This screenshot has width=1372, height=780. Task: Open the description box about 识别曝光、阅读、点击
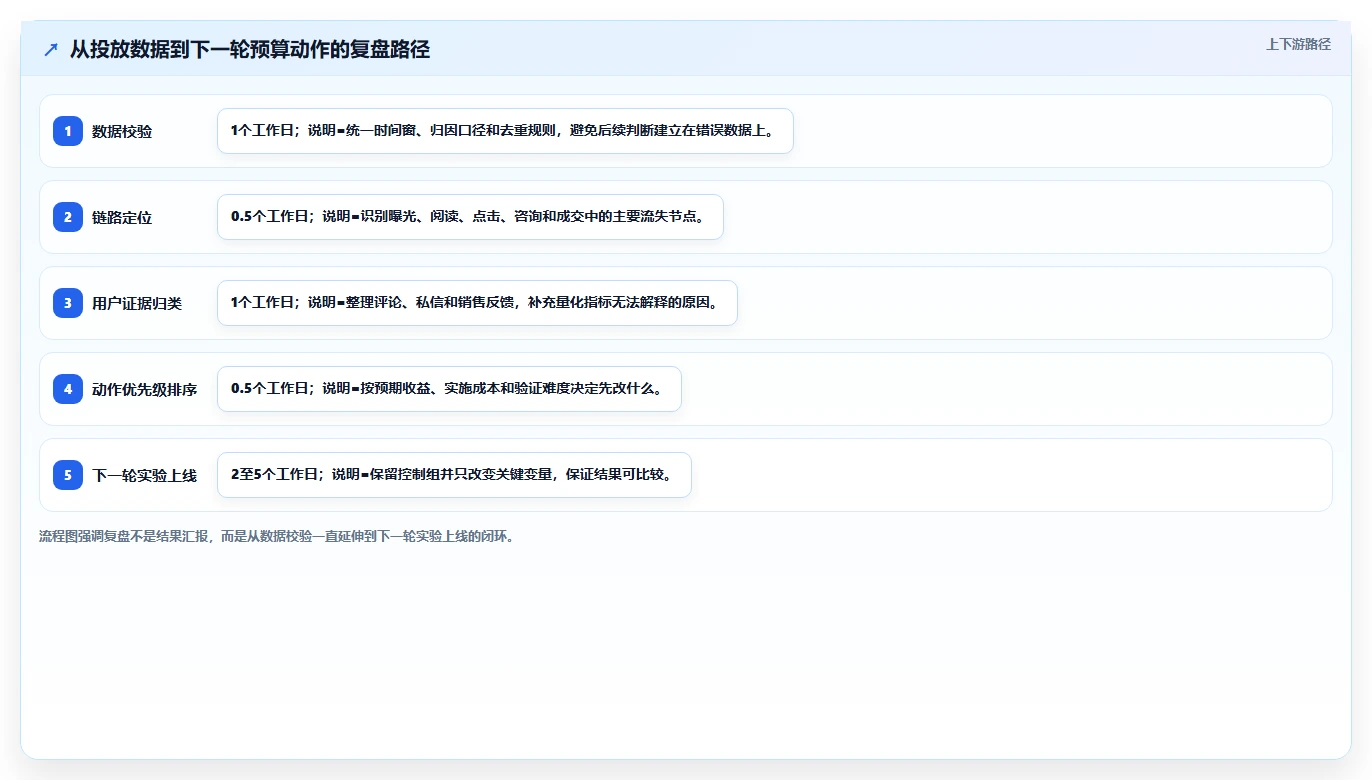(x=470, y=217)
